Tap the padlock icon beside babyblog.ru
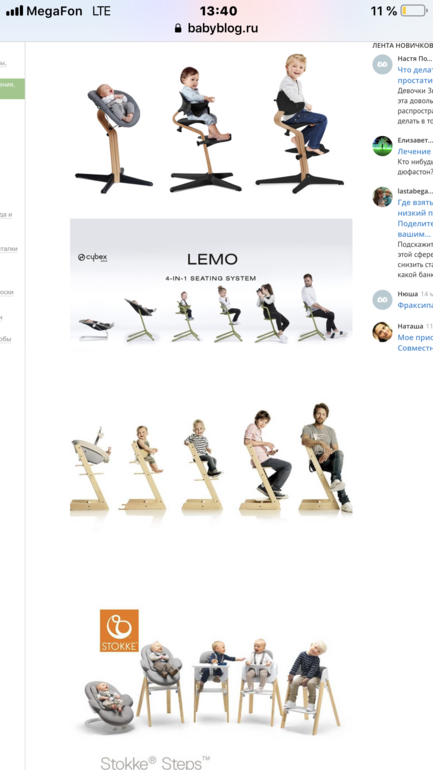This screenshot has width=433, height=770. coord(178,28)
